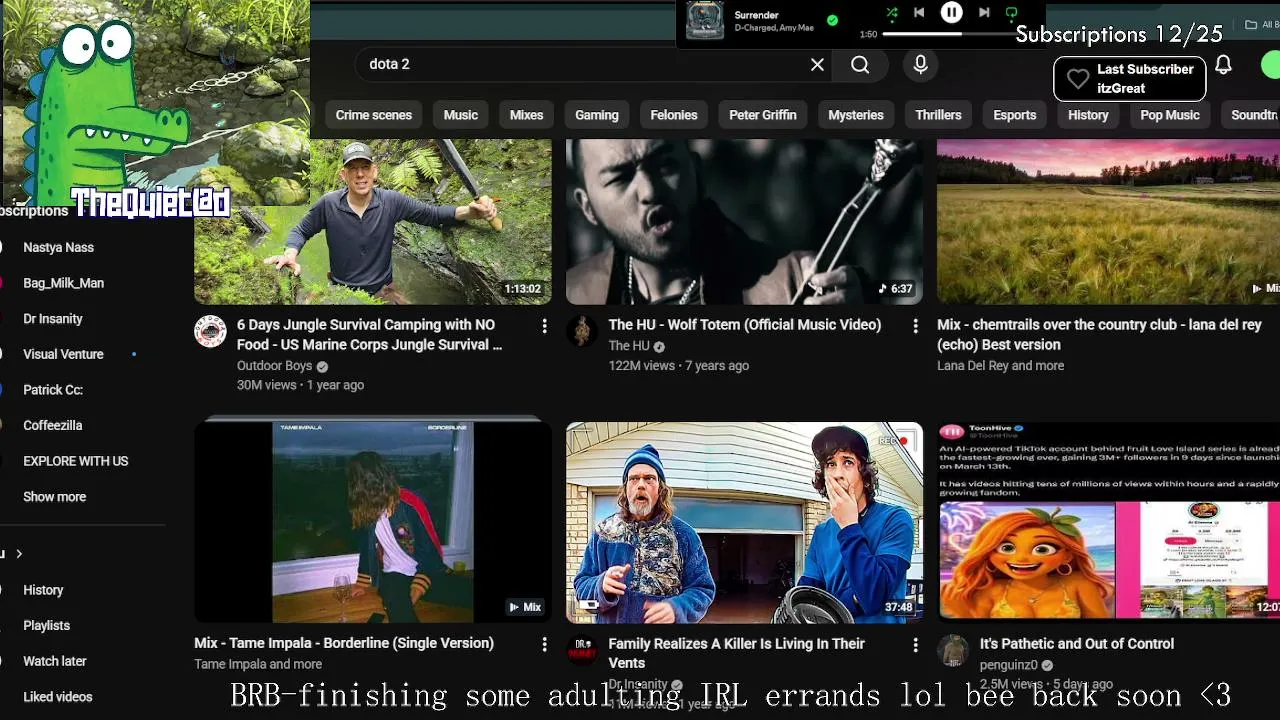This screenshot has width=1280, height=720.
Task: Play the chemtrails country field mix thumbnail
Action: point(1108,221)
